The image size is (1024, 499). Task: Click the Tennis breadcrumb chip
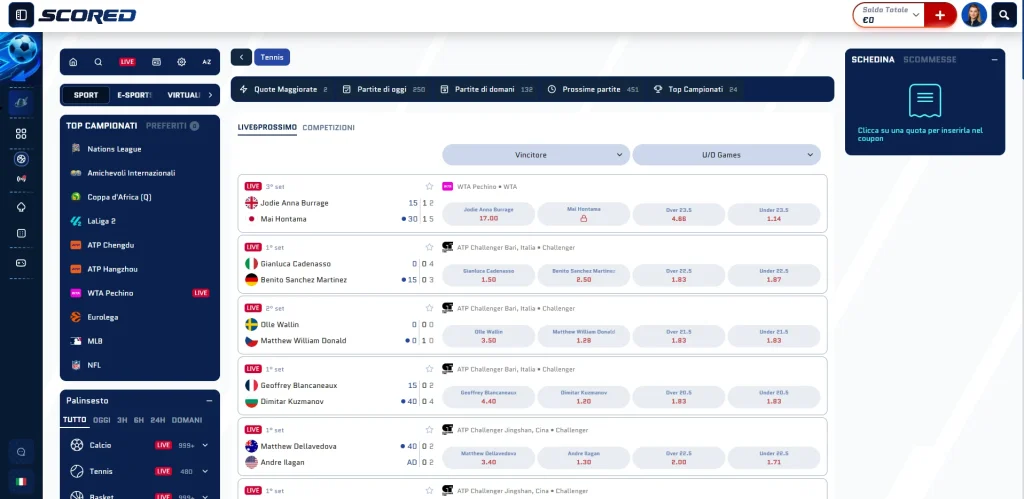272,57
